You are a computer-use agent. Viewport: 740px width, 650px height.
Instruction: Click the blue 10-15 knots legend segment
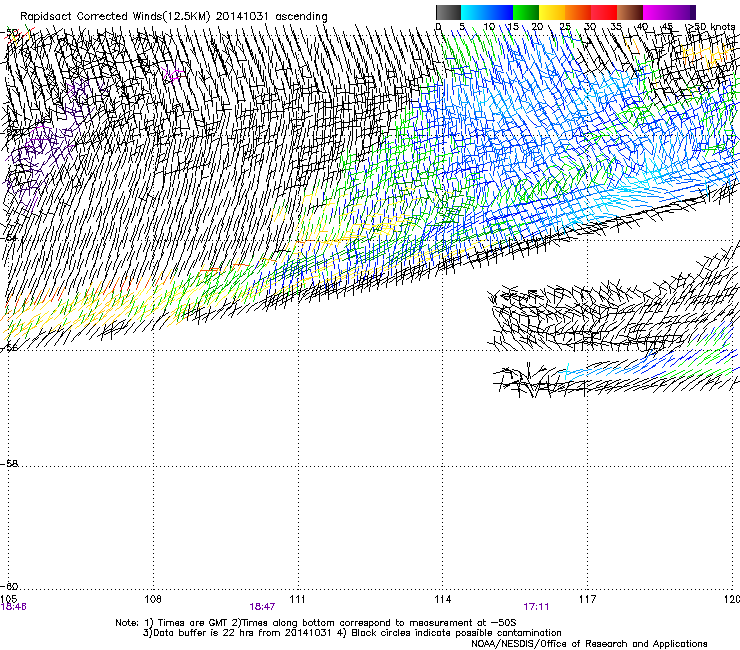point(500,12)
